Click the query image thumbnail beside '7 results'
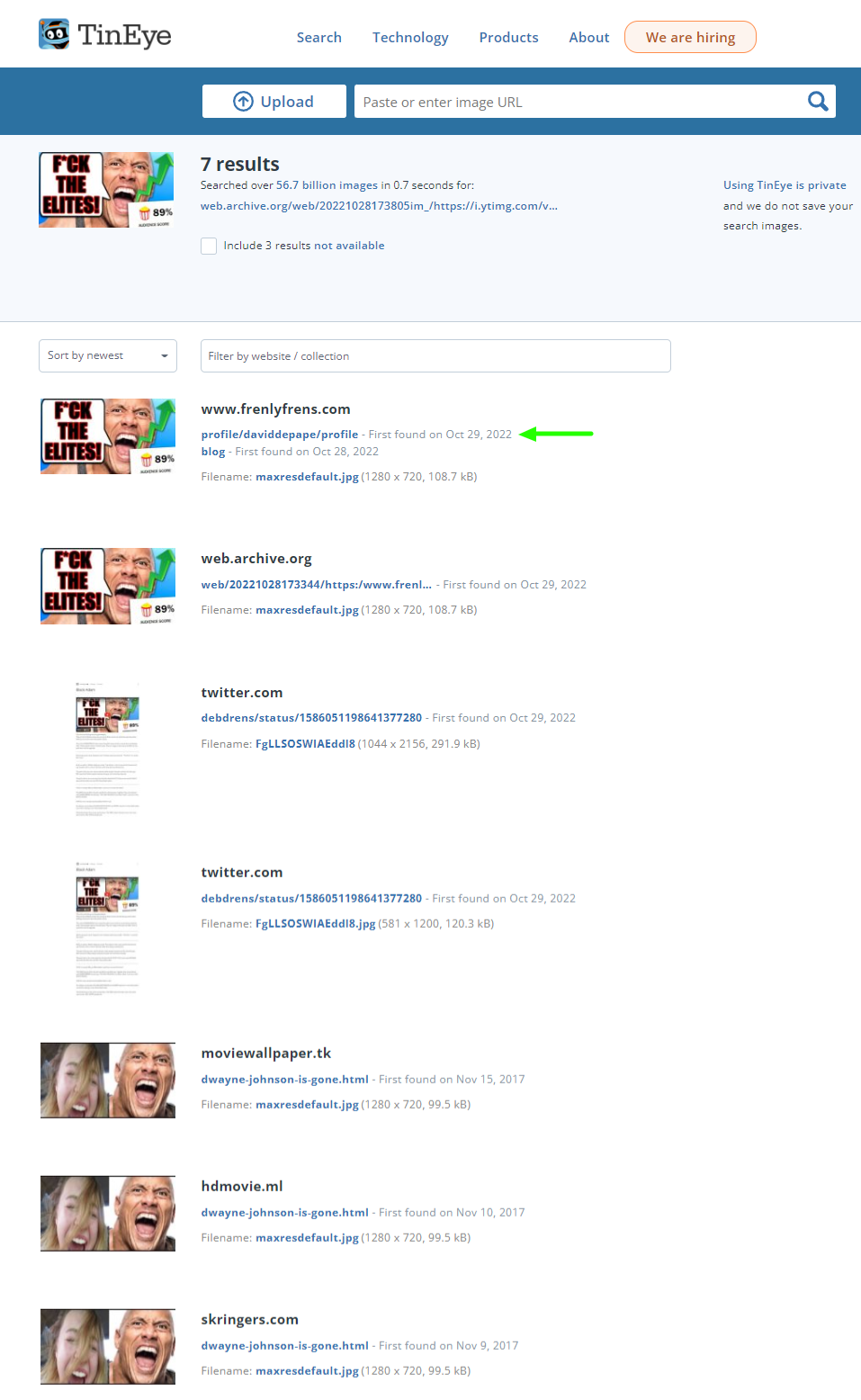 click(x=107, y=190)
